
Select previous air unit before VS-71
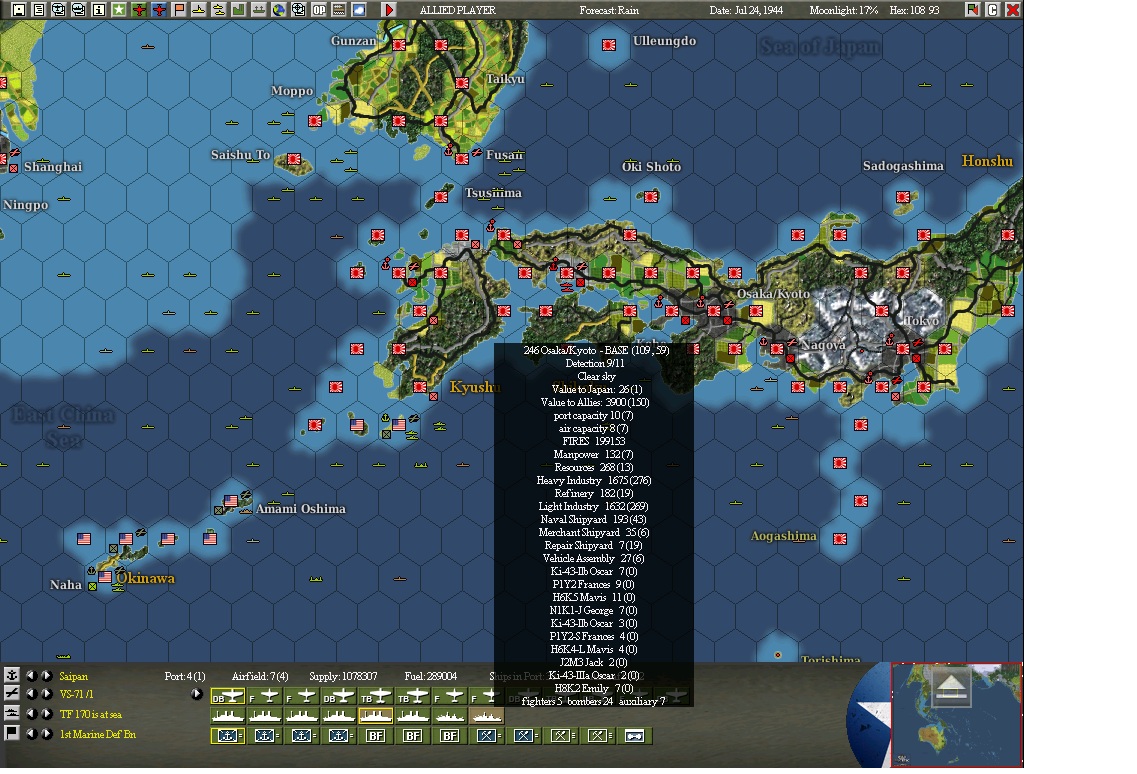pyautogui.click(x=30, y=694)
